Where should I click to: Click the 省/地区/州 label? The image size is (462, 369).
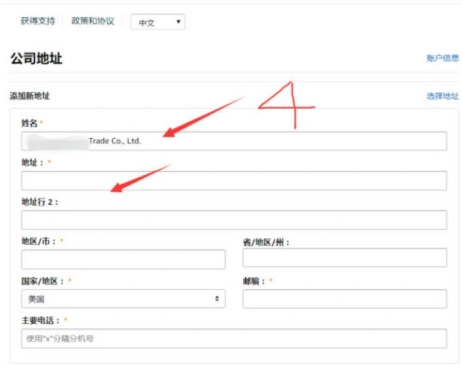[266, 242]
